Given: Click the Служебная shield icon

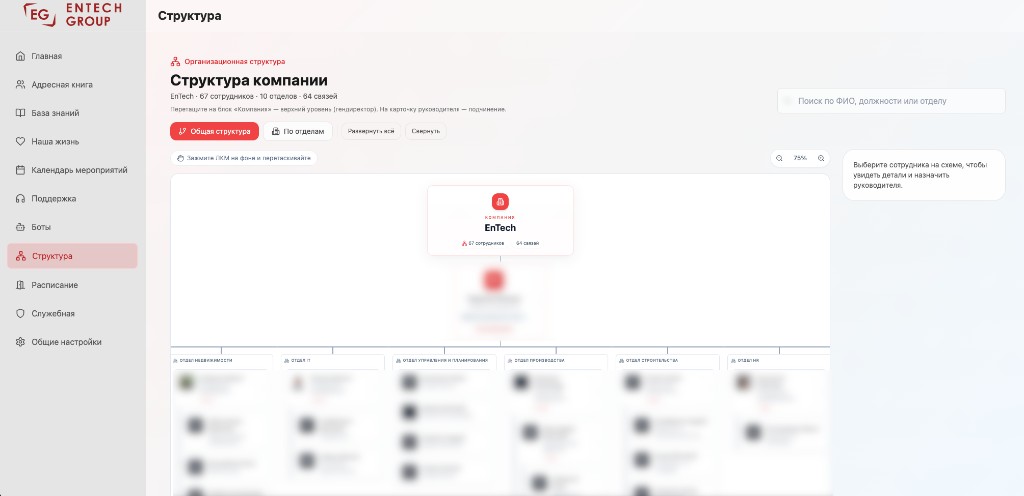Looking at the screenshot, I should [x=20, y=313].
